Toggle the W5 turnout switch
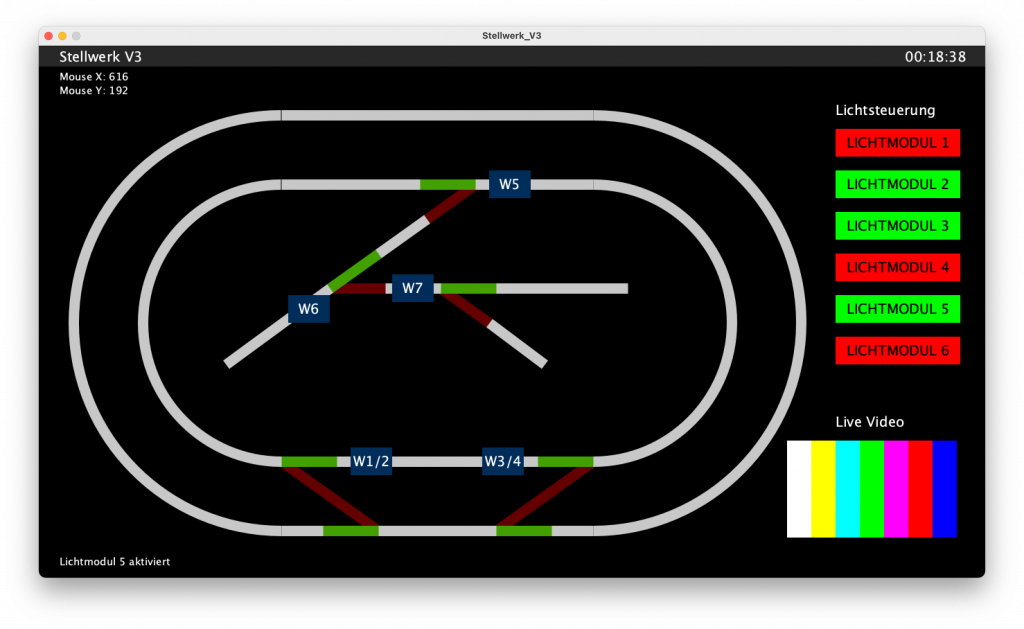Screen dimensions: 1024x629 [509, 184]
